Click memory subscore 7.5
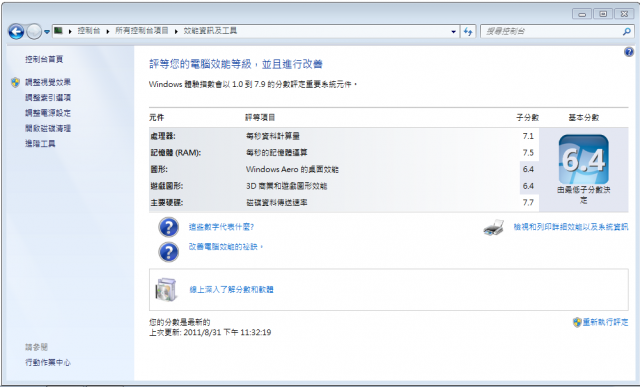640x387 pixels. pyautogui.click(x=528, y=153)
